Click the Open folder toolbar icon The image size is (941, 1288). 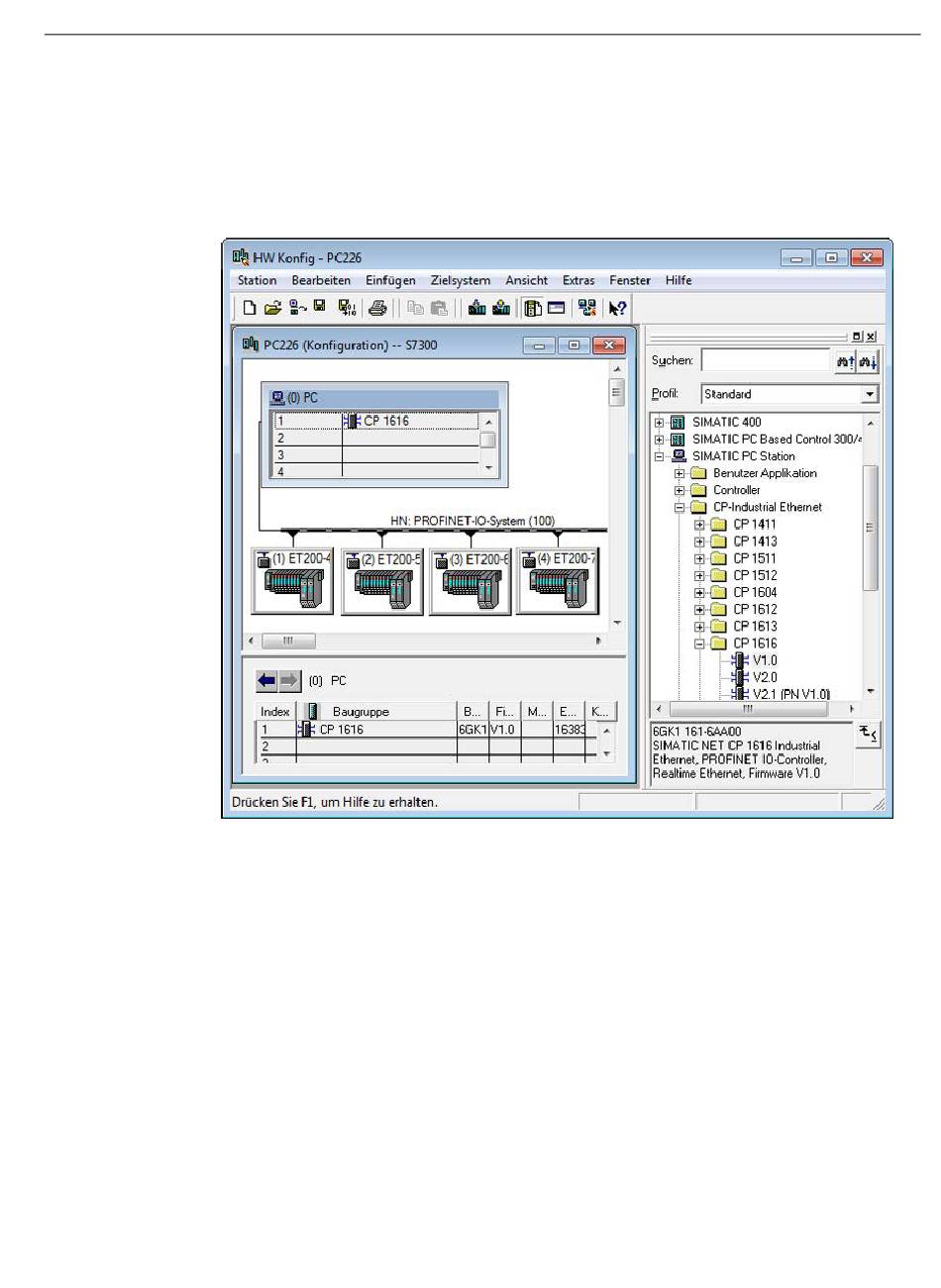point(272,308)
